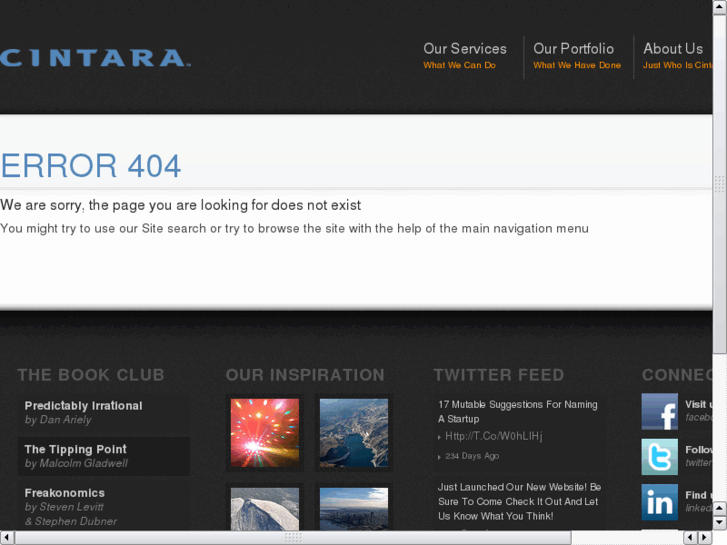727x545 pixels.
Task: Open the red starburst inspiration thumbnail
Action: point(265,433)
